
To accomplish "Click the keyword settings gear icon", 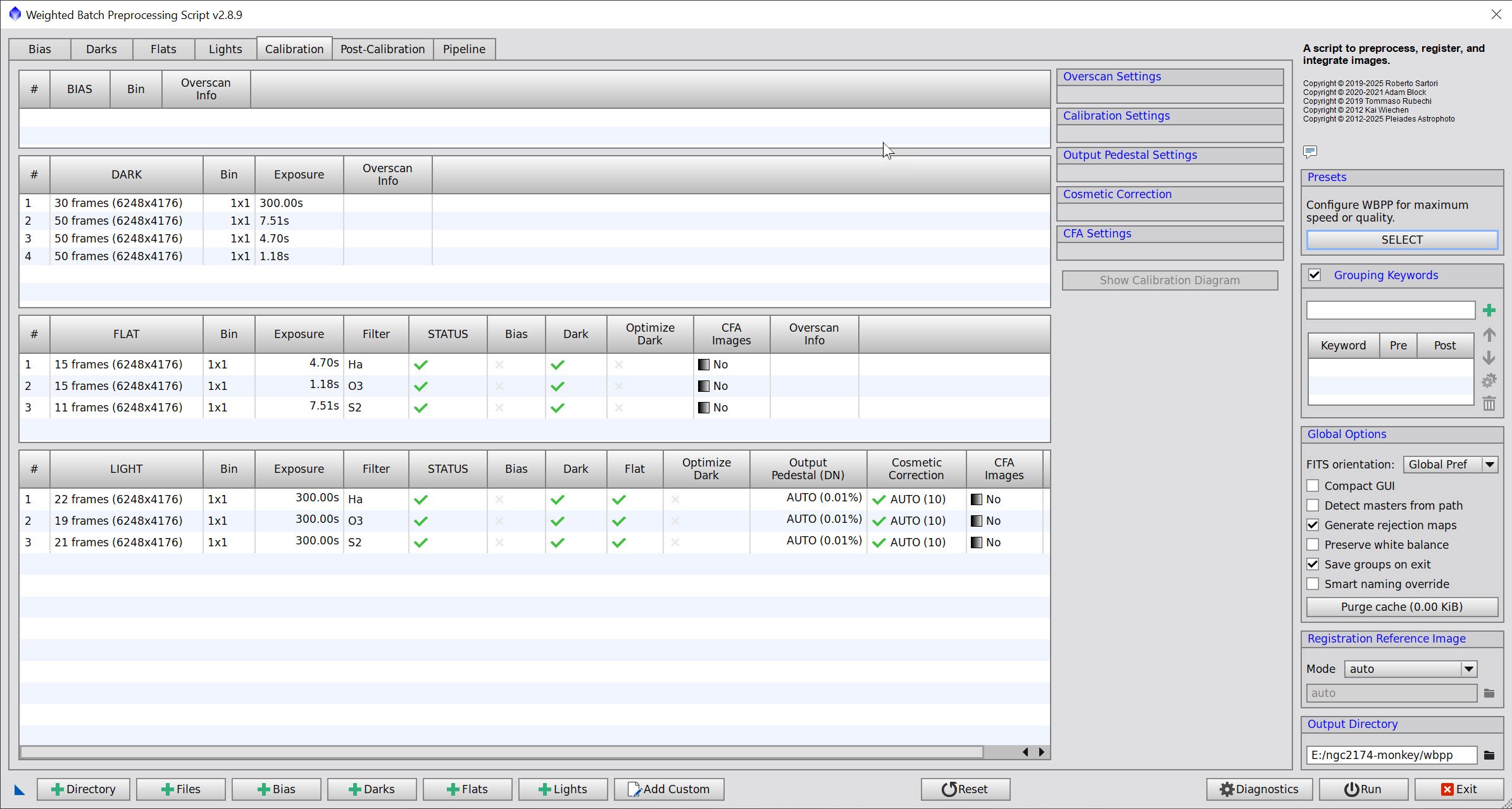I will (1489, 380).
